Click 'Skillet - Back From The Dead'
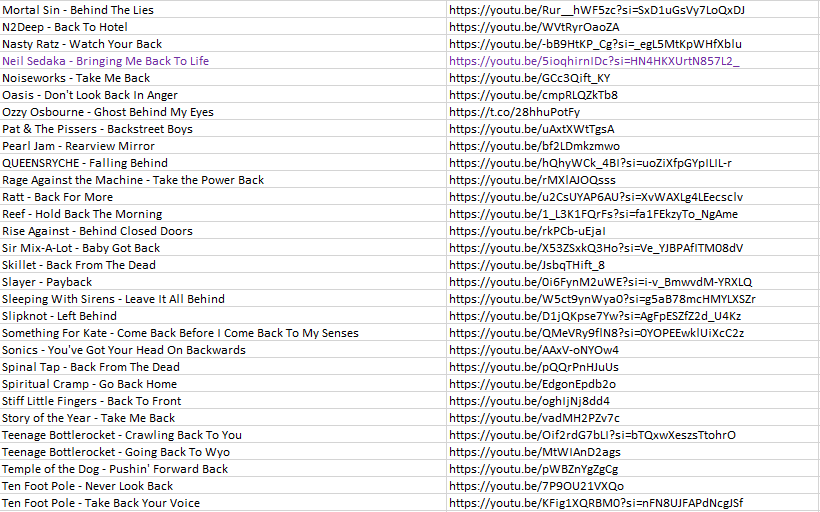This screenshot has width=820, height=512. click(223, 265)
